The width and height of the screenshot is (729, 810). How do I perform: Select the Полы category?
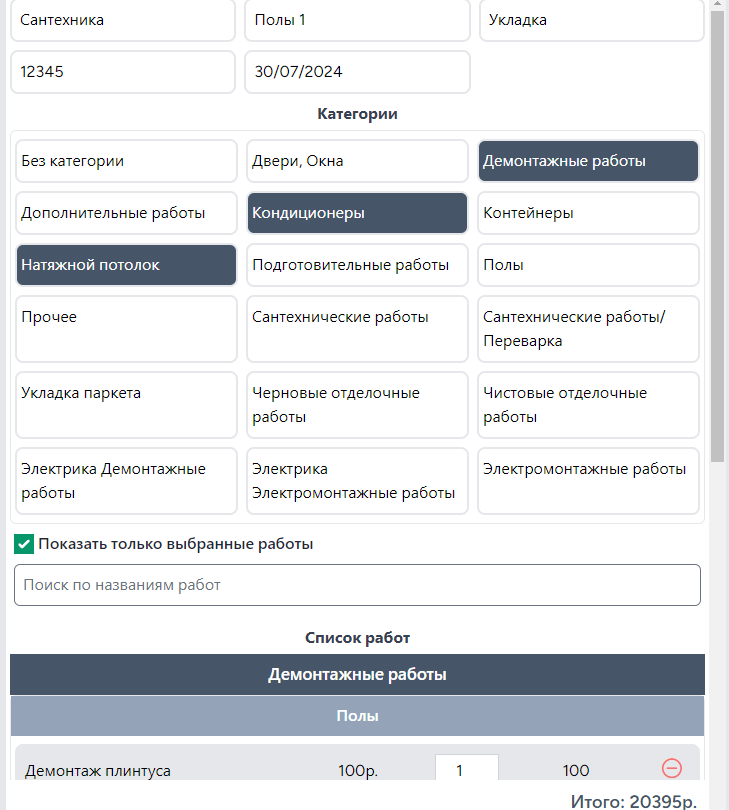pos(588,265)
